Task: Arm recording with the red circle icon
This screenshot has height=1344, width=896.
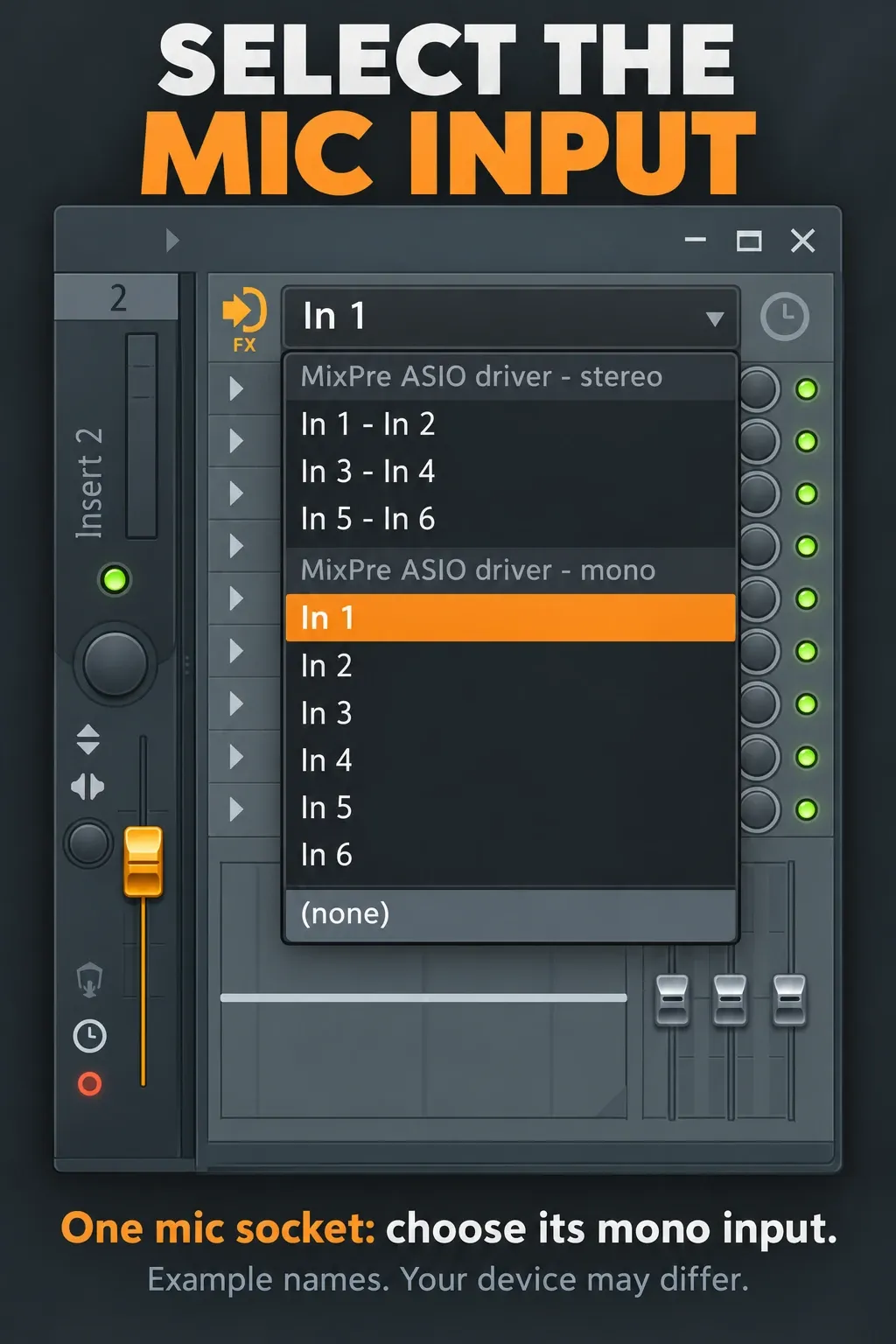Action: (x=89, y=1084)
